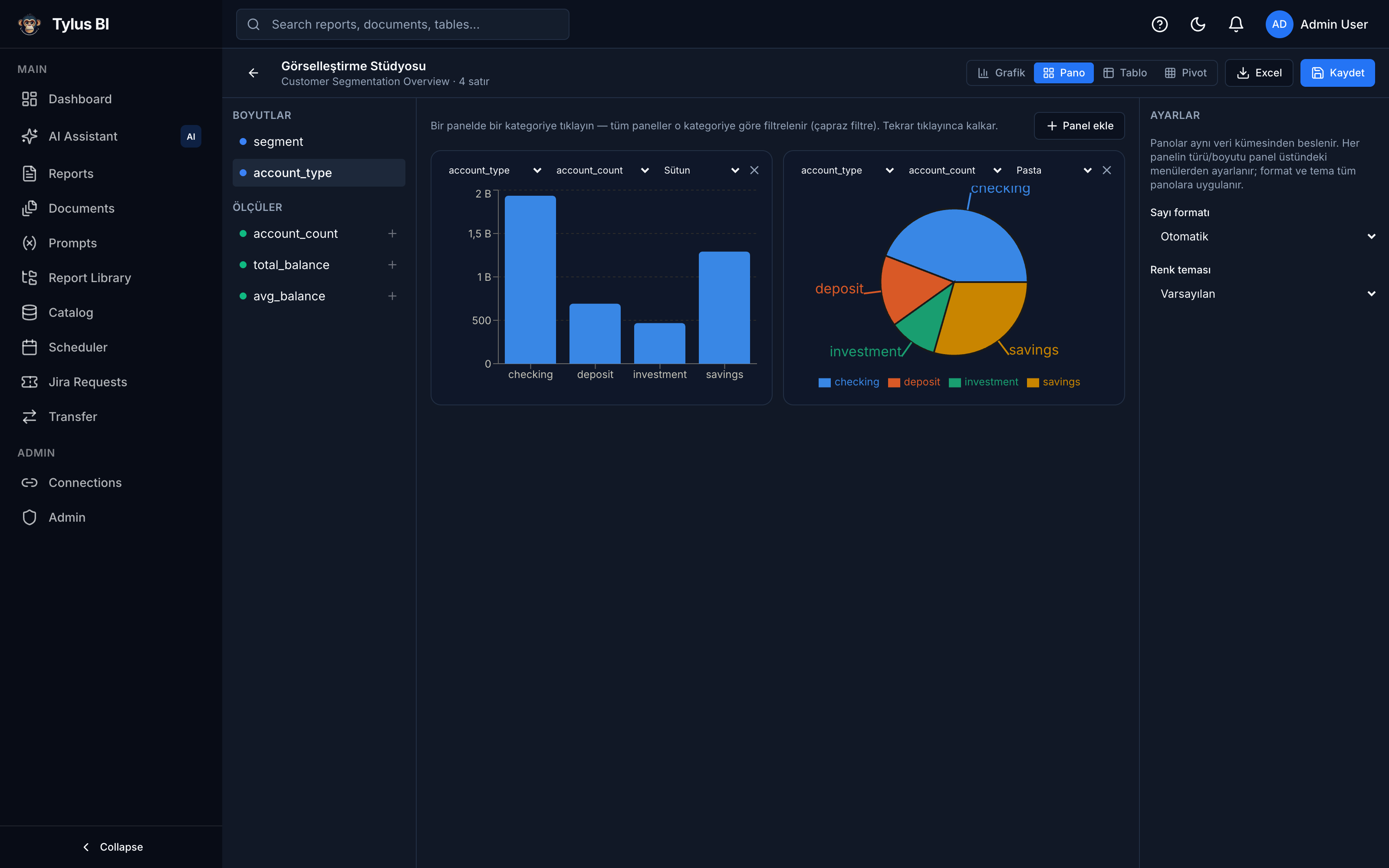Click the AD user avatar
Screen dimensions: 1389x868
click(1279, 24)
